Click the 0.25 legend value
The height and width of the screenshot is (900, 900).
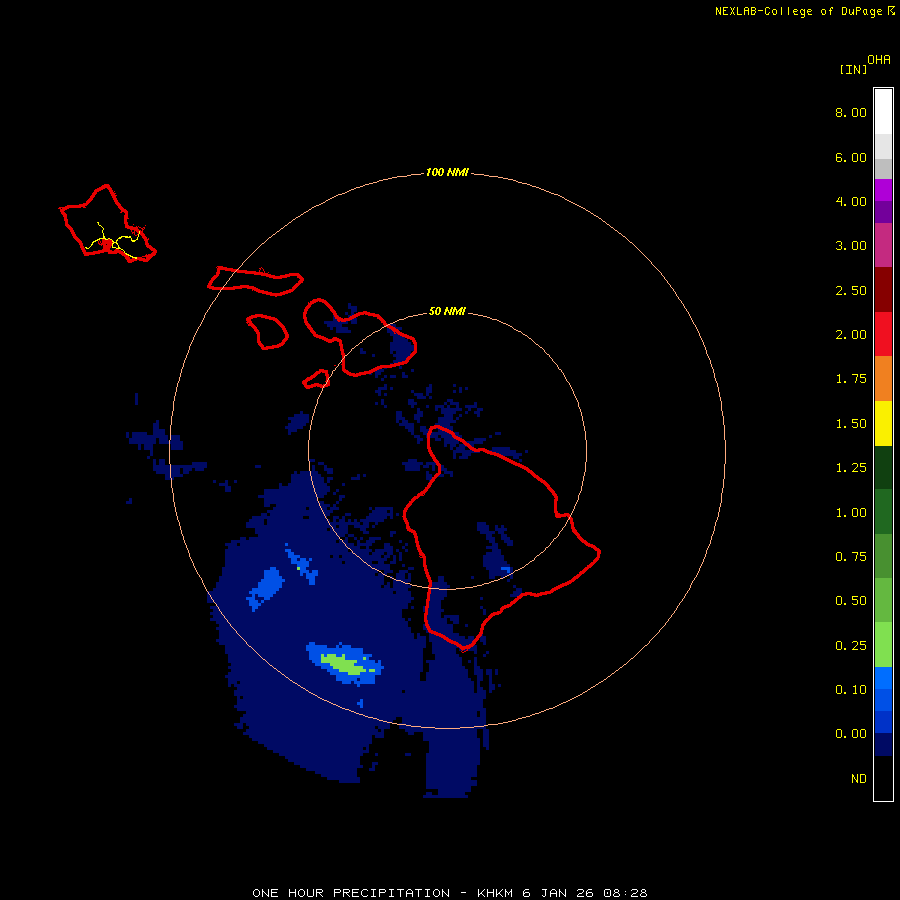851,646
